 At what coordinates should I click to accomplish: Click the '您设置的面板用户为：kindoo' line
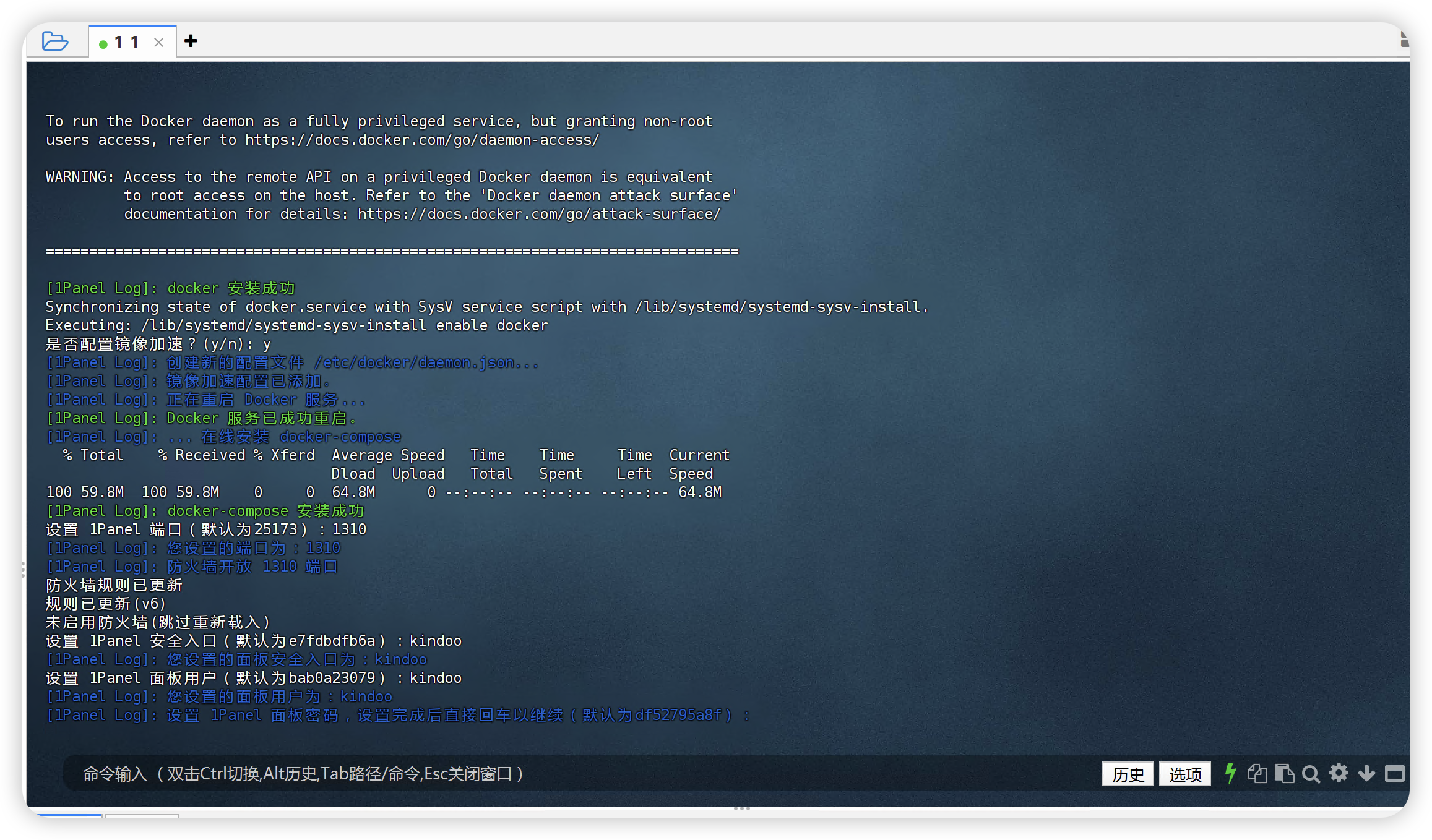[x=219, y=696]
